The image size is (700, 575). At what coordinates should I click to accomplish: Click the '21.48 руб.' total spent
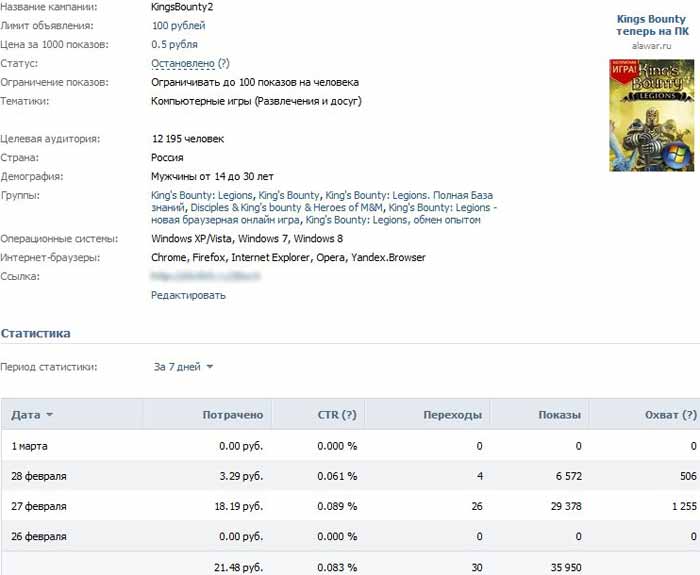[238, 567]
